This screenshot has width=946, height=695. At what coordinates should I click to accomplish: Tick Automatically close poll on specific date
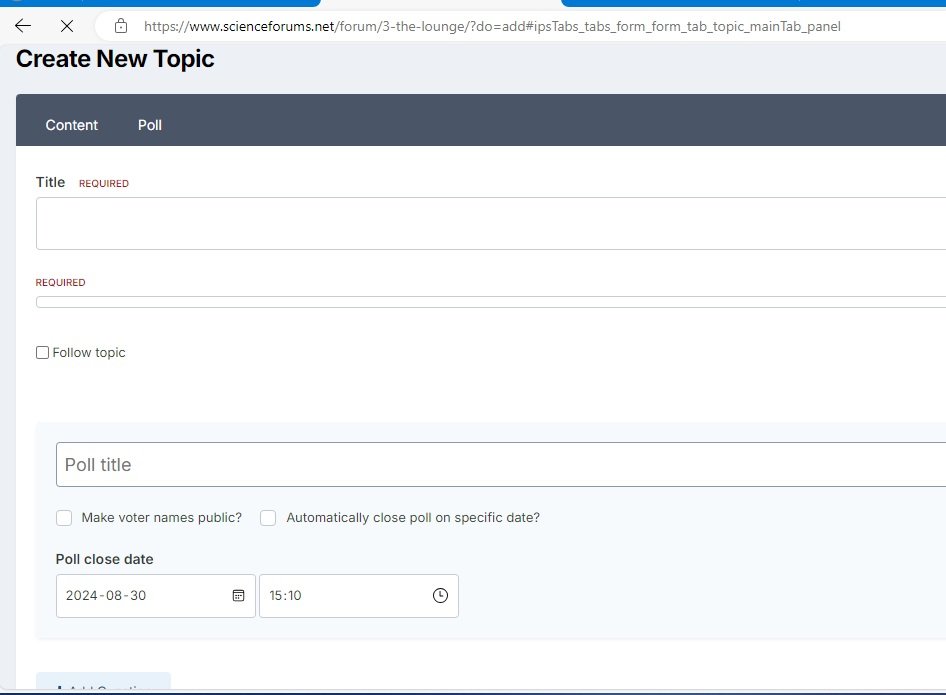[268, 518]
